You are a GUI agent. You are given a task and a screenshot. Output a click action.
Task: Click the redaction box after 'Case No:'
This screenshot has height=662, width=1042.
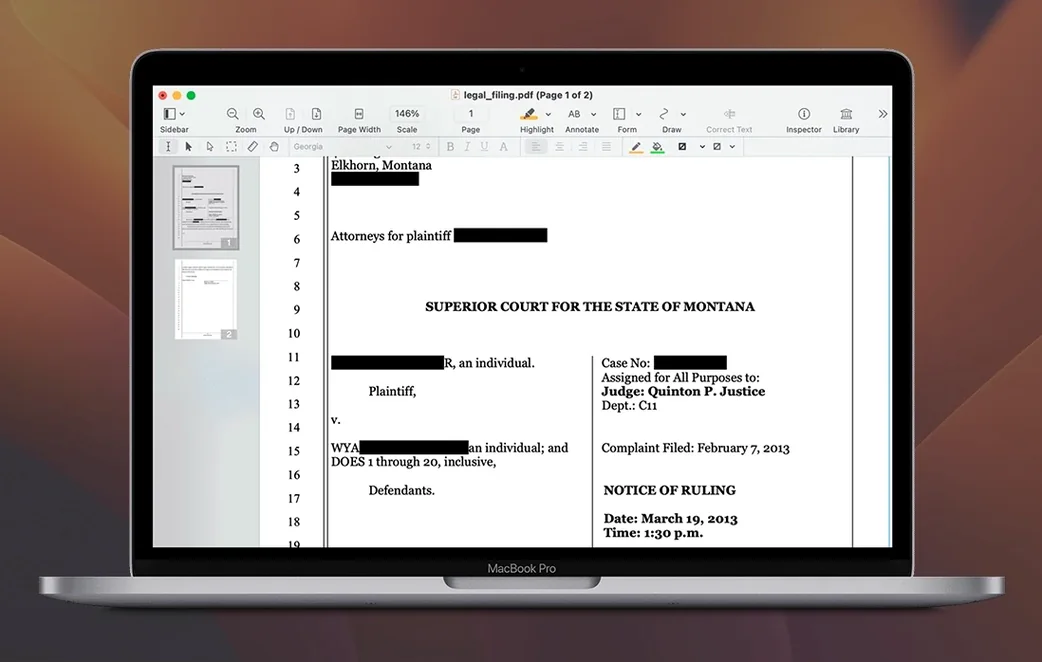coord(690,363)
